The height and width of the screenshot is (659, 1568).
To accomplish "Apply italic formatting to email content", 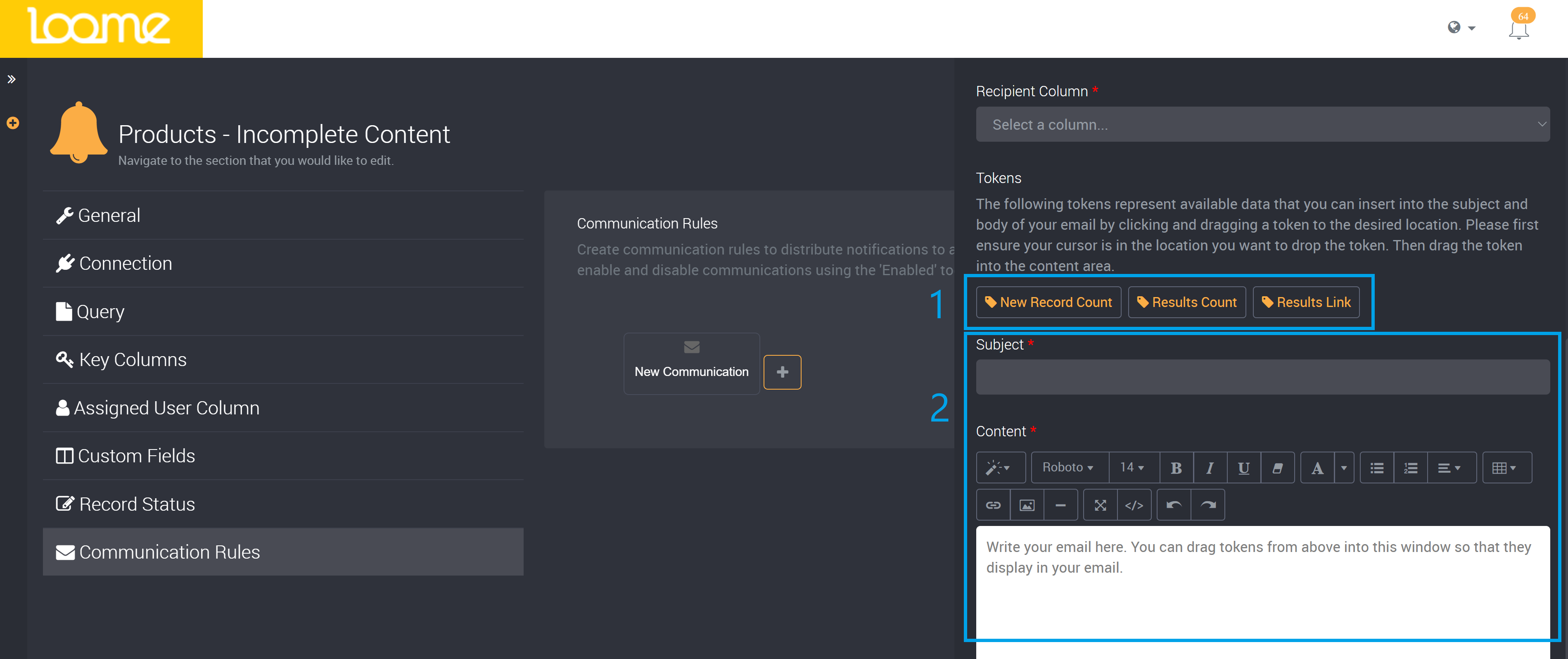I will [1210, 467].
